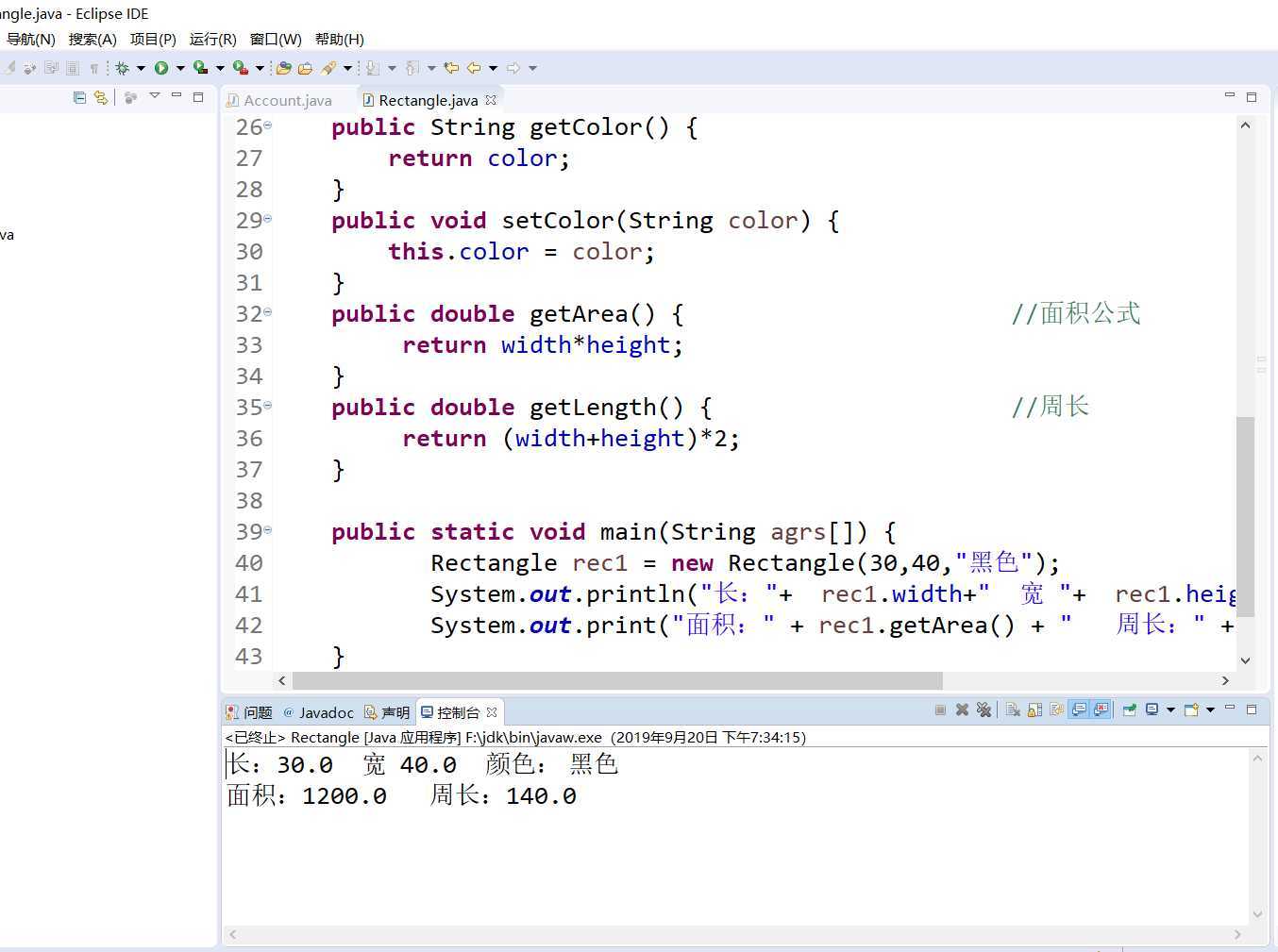The height and width of the screenshot is (952, 1278).
Task: Click the Open Console icon
Action: 1191,710
